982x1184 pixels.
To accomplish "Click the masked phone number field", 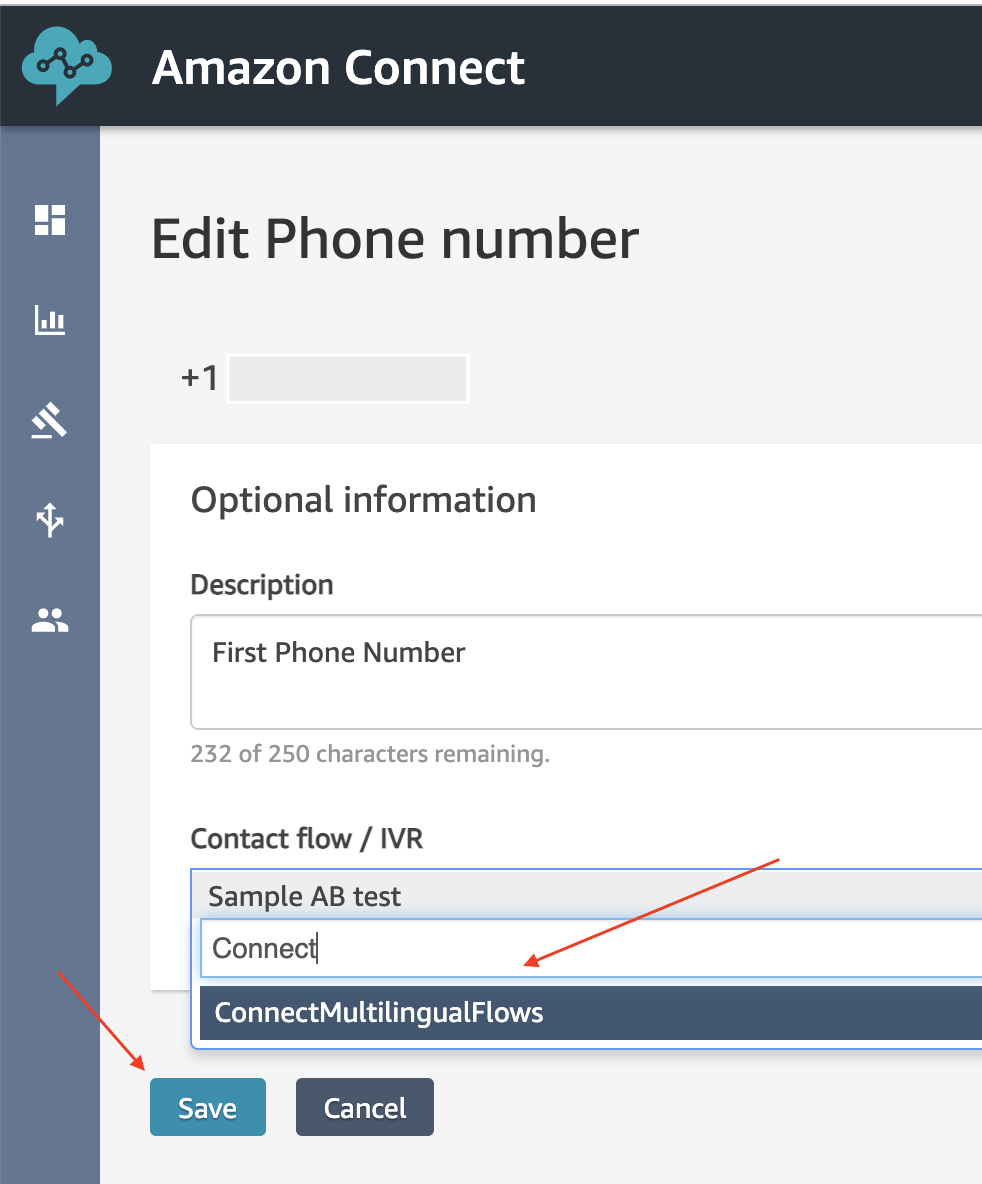I will click(x=348, y=378).
